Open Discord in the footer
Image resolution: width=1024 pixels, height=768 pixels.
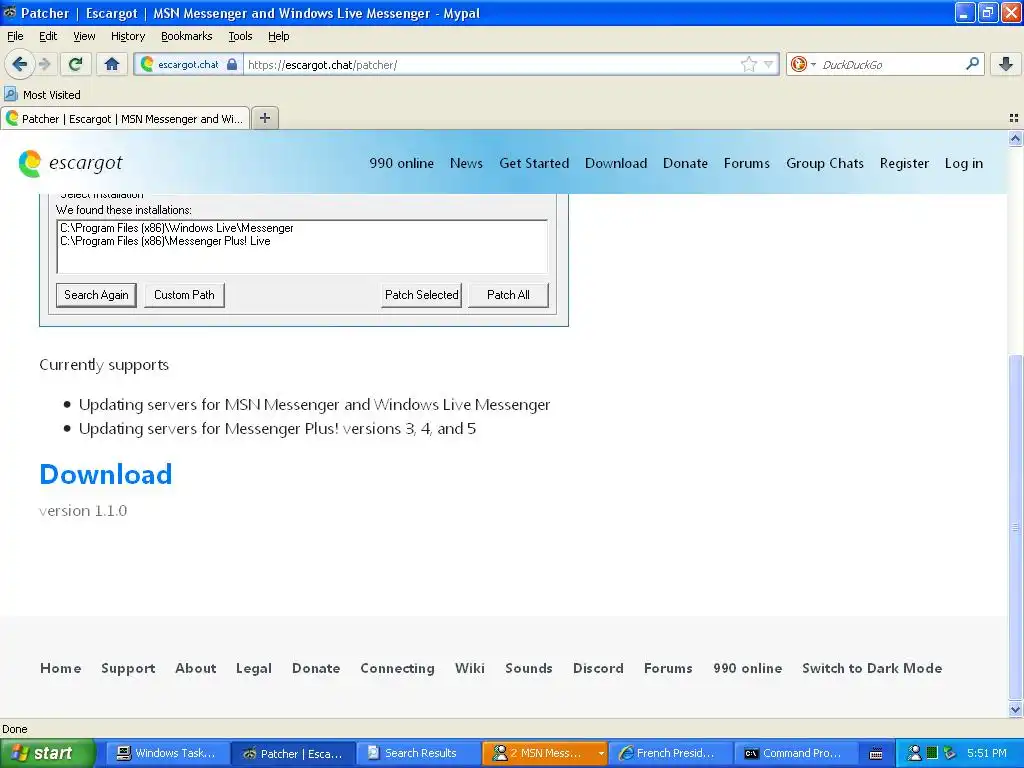tap(598, 668)
